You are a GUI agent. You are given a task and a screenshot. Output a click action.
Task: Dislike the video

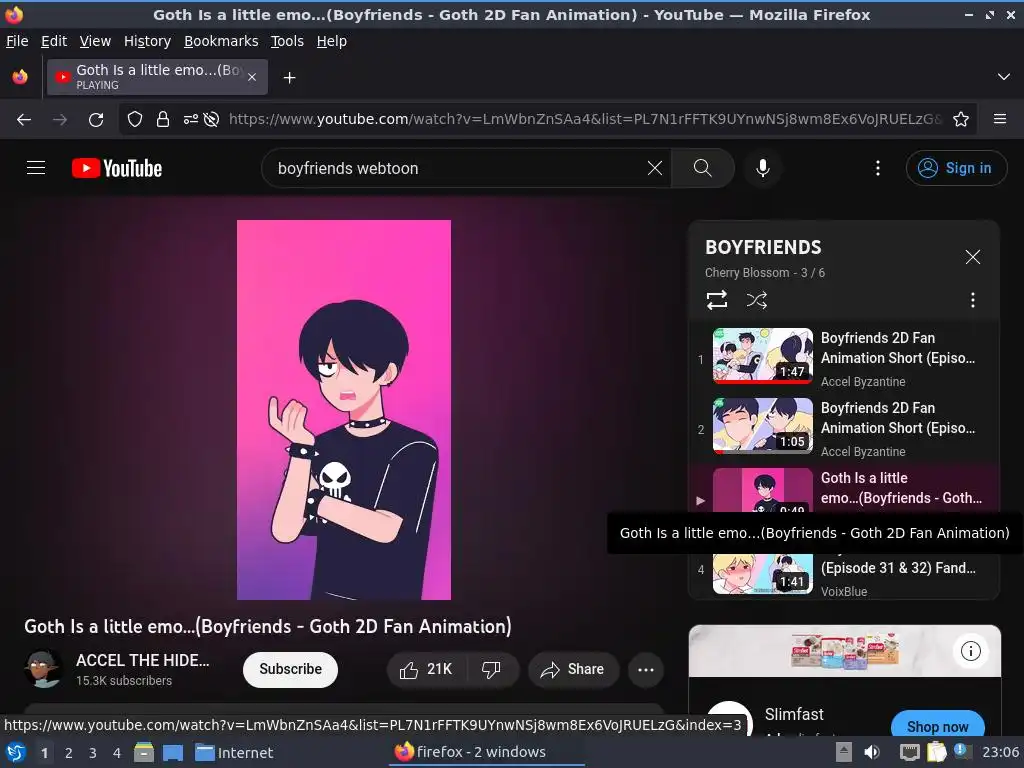[x=492, y=669]
